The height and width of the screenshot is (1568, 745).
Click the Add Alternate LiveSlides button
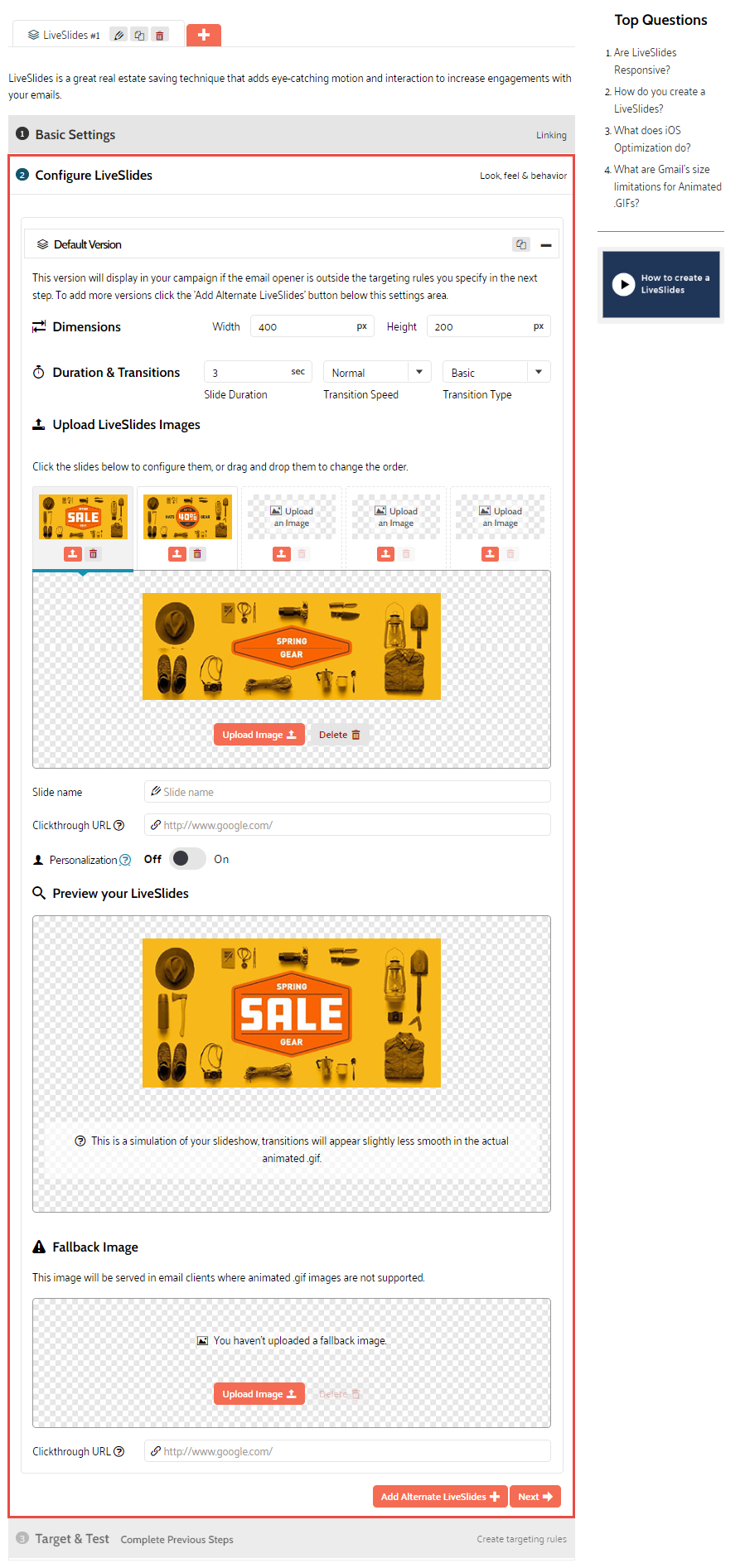tap(440, 1496)
